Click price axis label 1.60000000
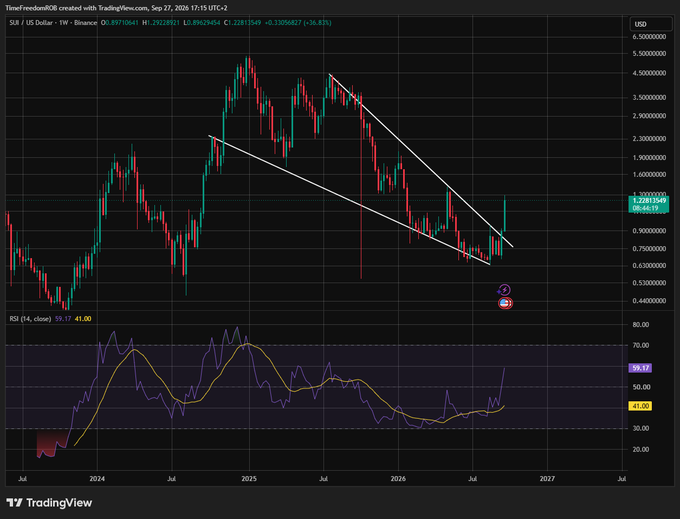680x519 pixels. (x=649, y=174)
